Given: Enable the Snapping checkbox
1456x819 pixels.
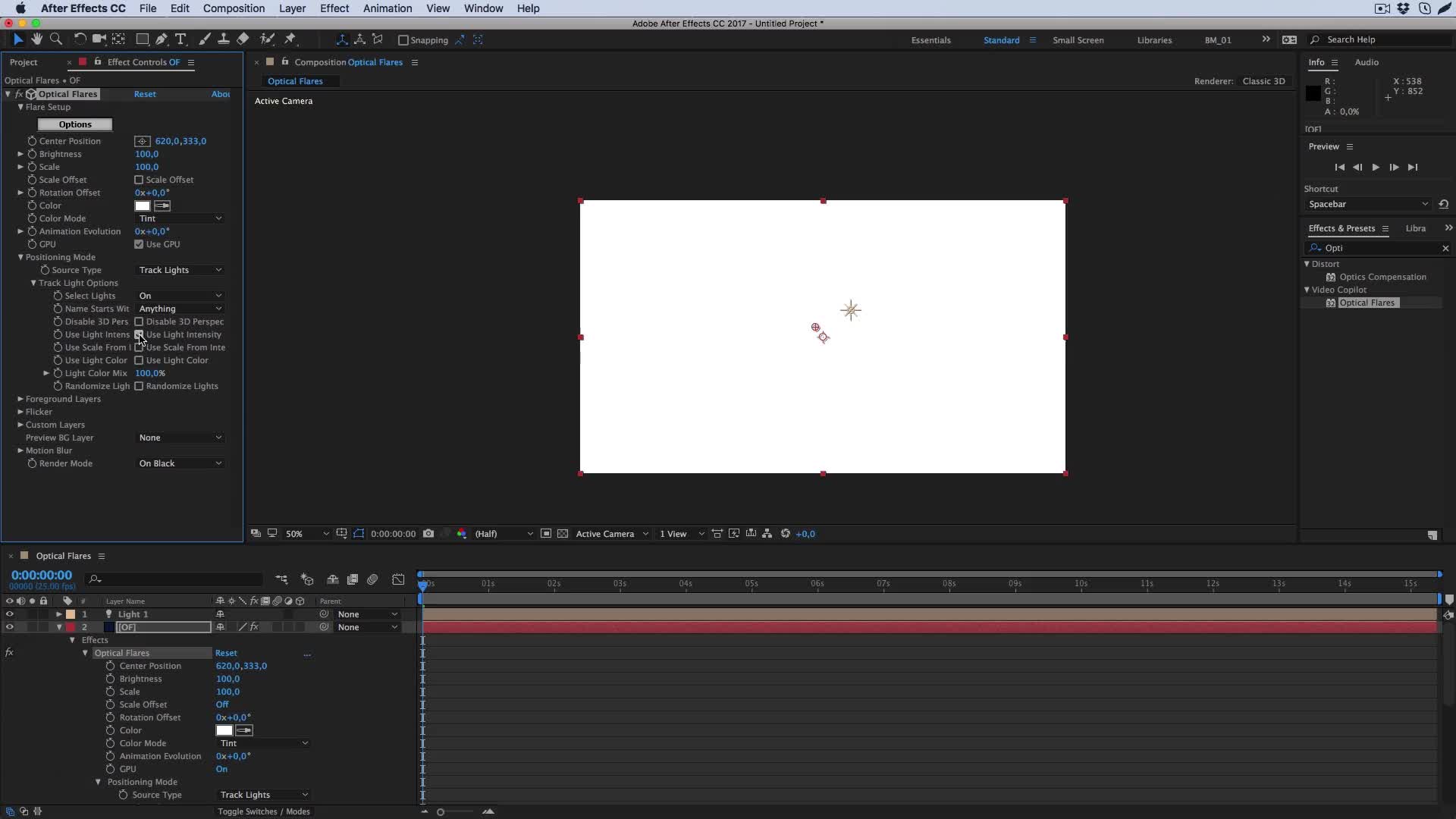Looking at the screenshot, I should pyautogui.click(x=403, y=40).
